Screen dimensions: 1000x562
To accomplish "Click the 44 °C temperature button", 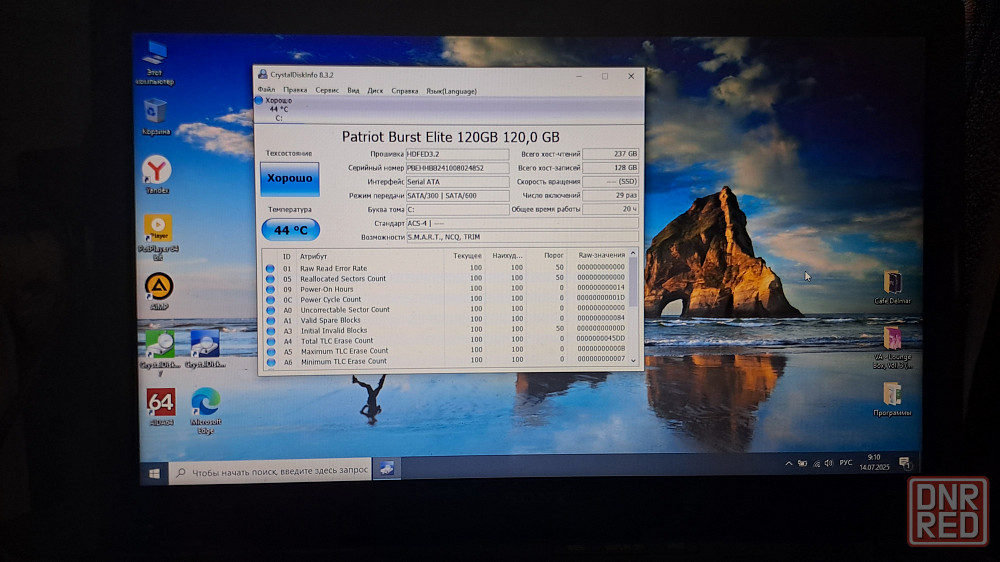I will pos(290,230).
